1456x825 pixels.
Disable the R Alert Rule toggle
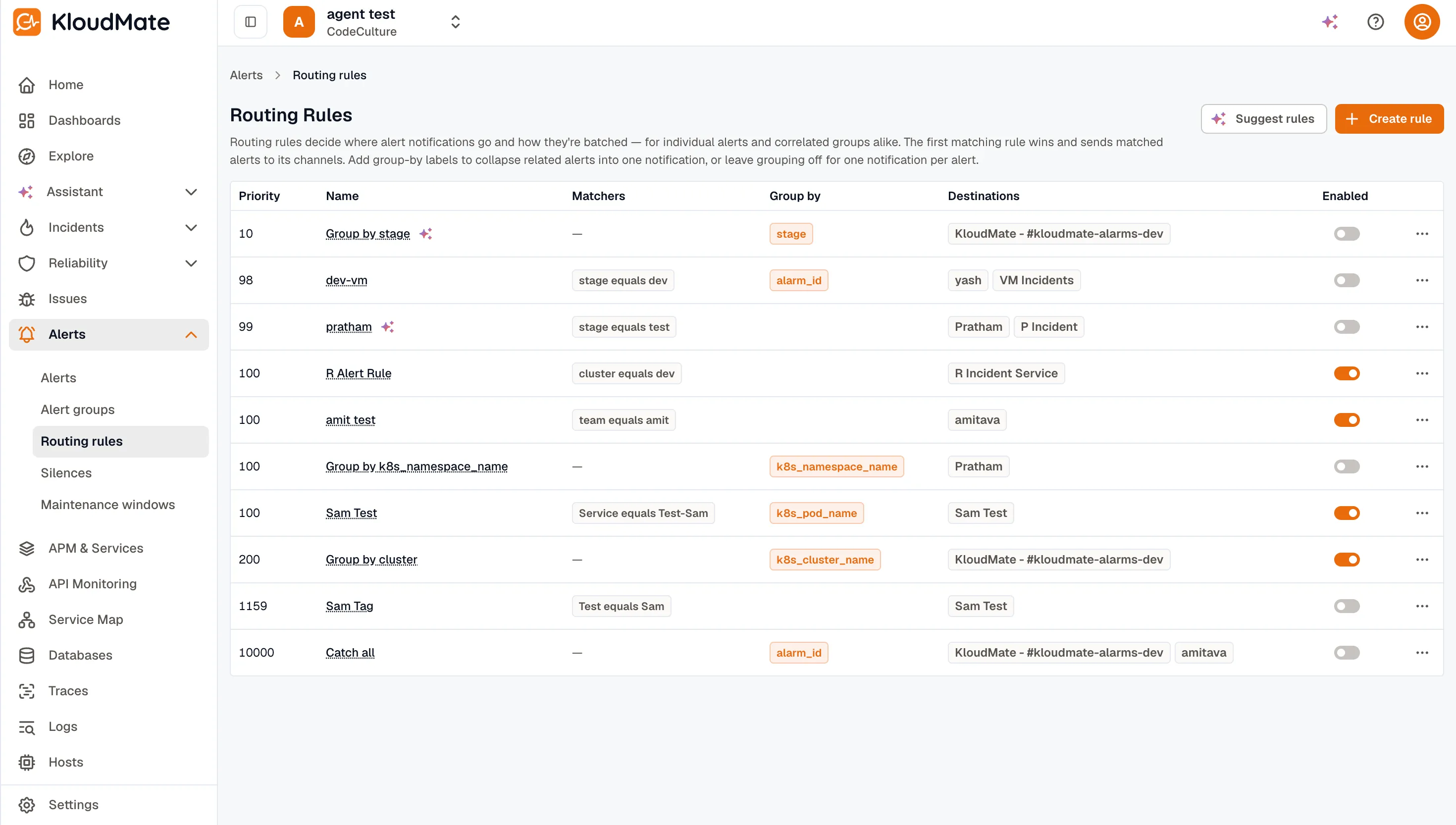[x=1347, y=373]
